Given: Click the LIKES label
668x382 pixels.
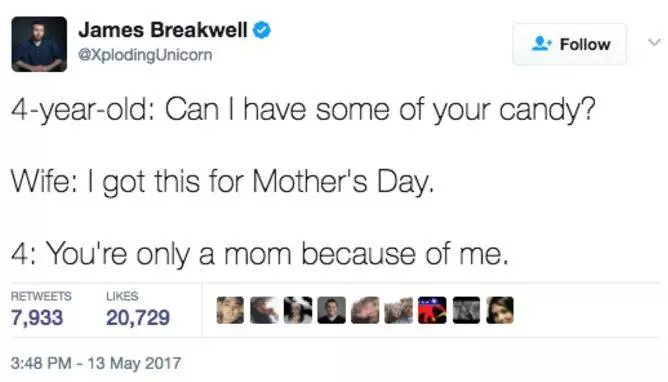Looking at the screenshot, I should 122,296.
